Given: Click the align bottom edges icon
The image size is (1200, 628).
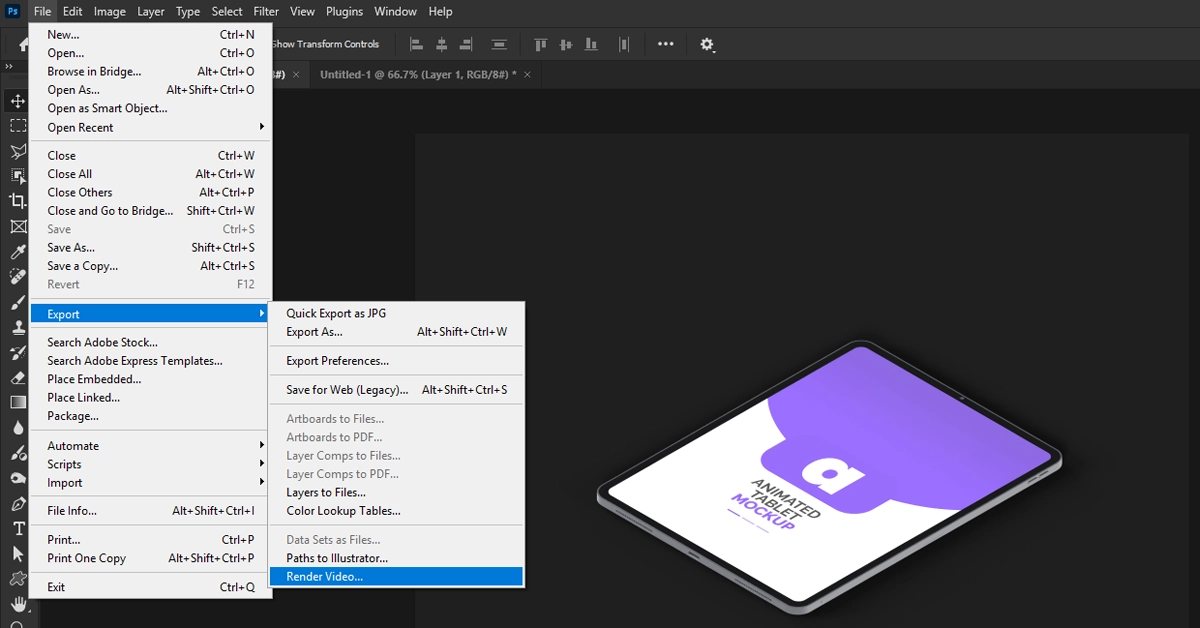Looking at the screenshot, I should pos(591,44).
